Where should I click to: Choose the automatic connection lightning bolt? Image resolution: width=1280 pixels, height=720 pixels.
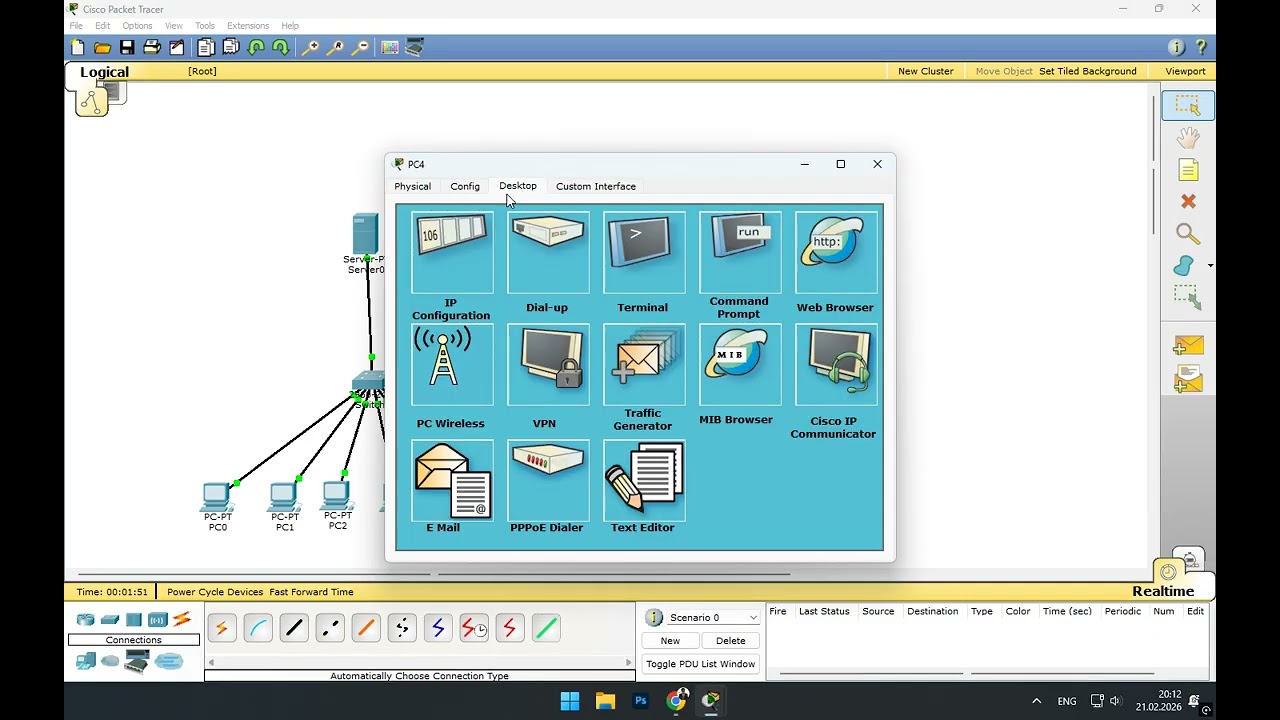pyautogui.click(x=222, y=628)
